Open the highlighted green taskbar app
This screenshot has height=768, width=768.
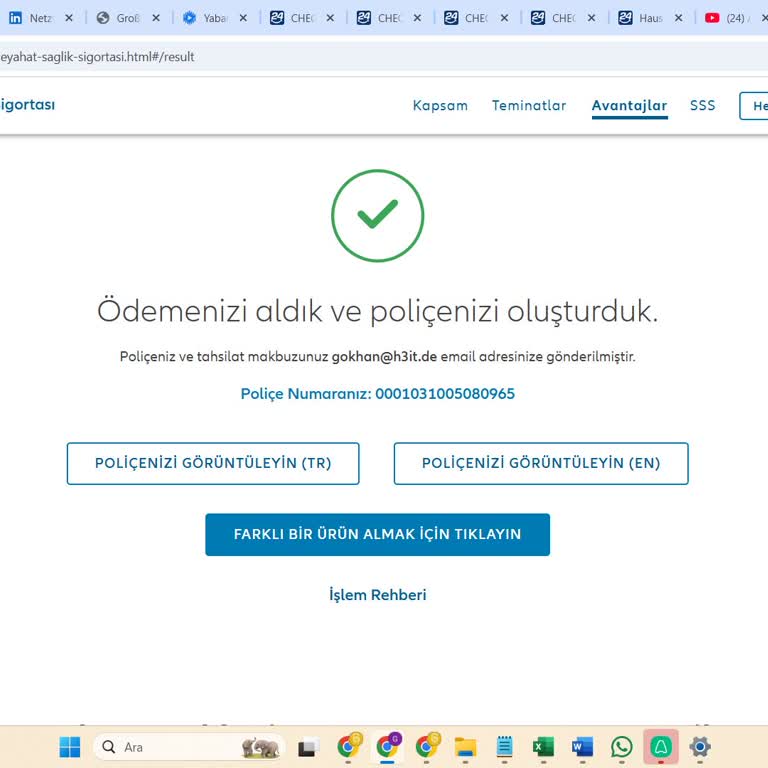tap(661, 747)
